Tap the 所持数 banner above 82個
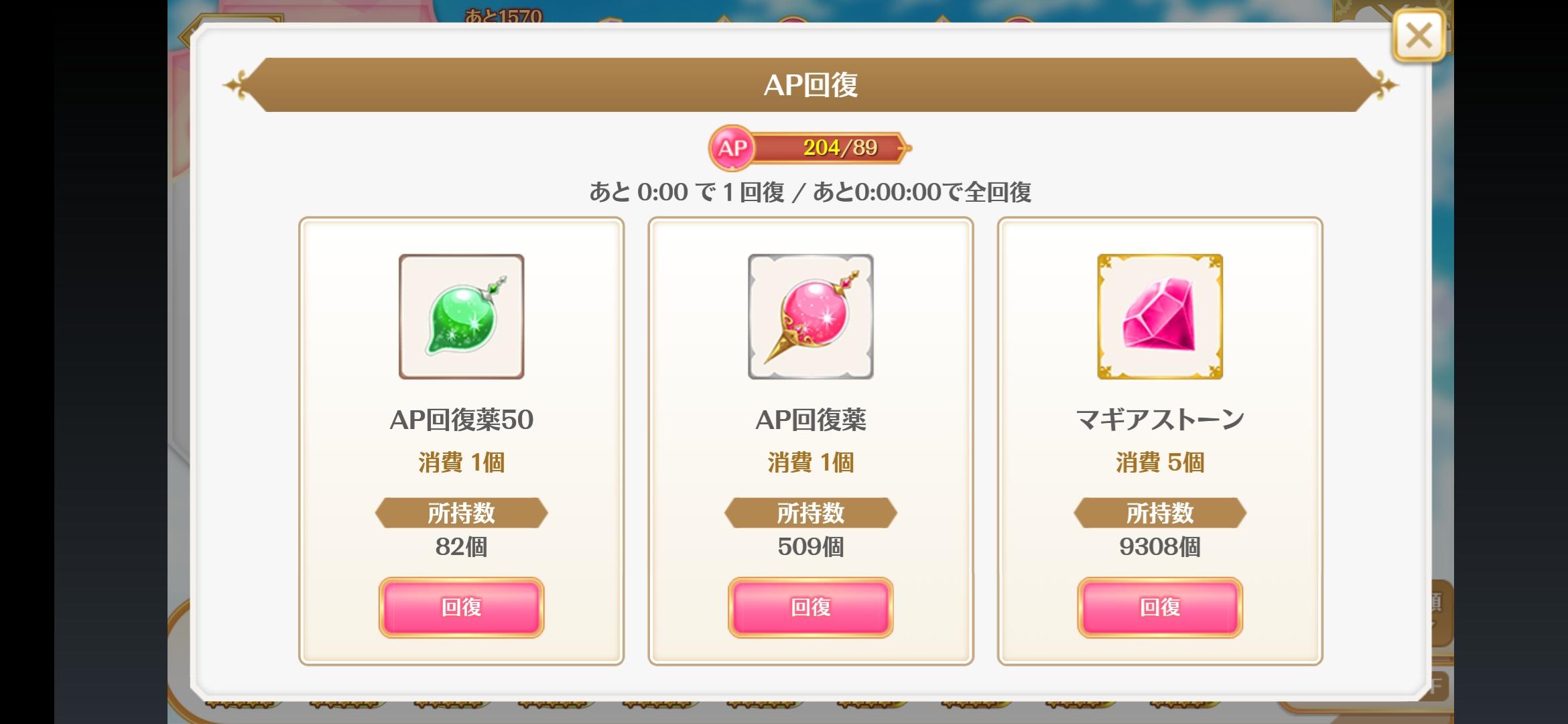Viewport: 1568px width, 724px height. 462,513
